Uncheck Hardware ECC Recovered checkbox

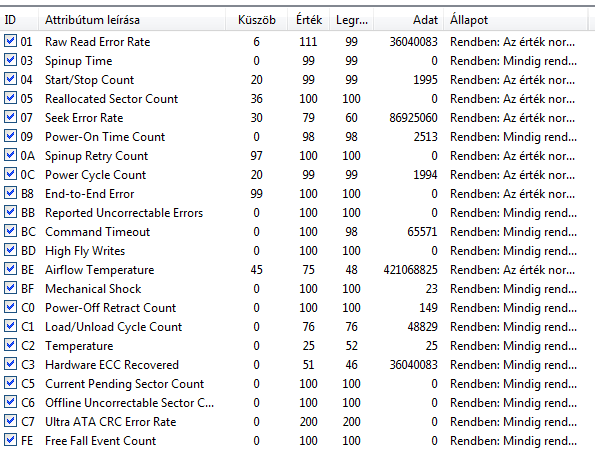coord(10,363)
